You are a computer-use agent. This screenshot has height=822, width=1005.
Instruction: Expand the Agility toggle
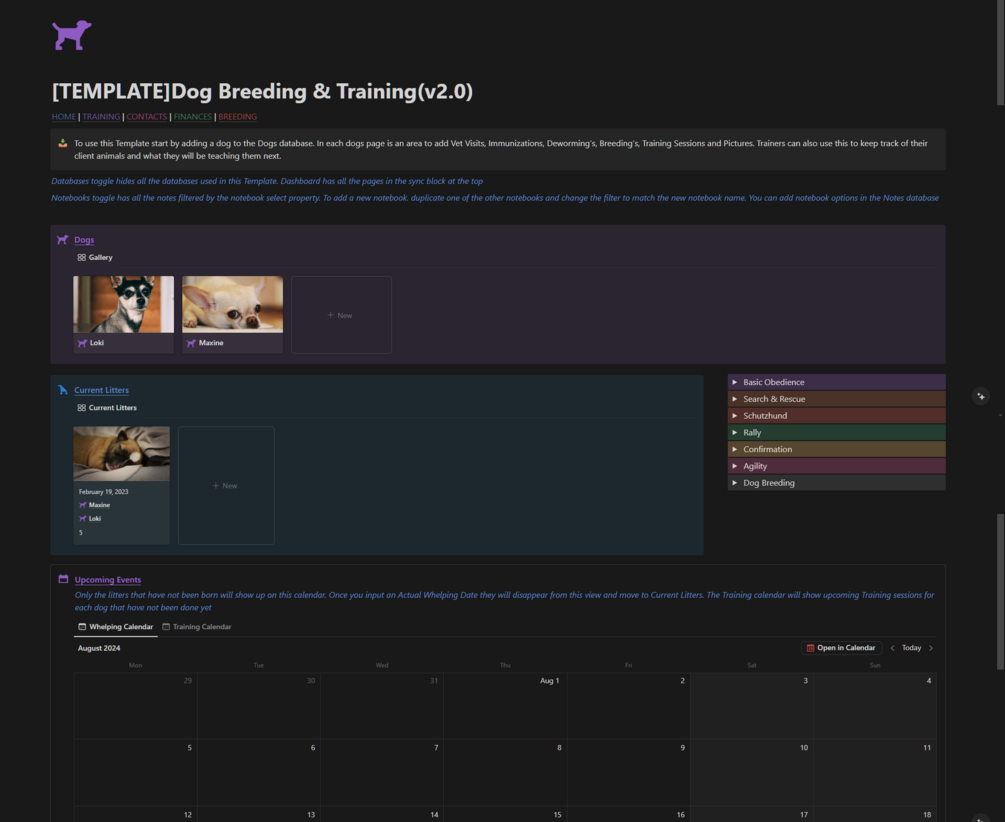[x=735, y=466]
